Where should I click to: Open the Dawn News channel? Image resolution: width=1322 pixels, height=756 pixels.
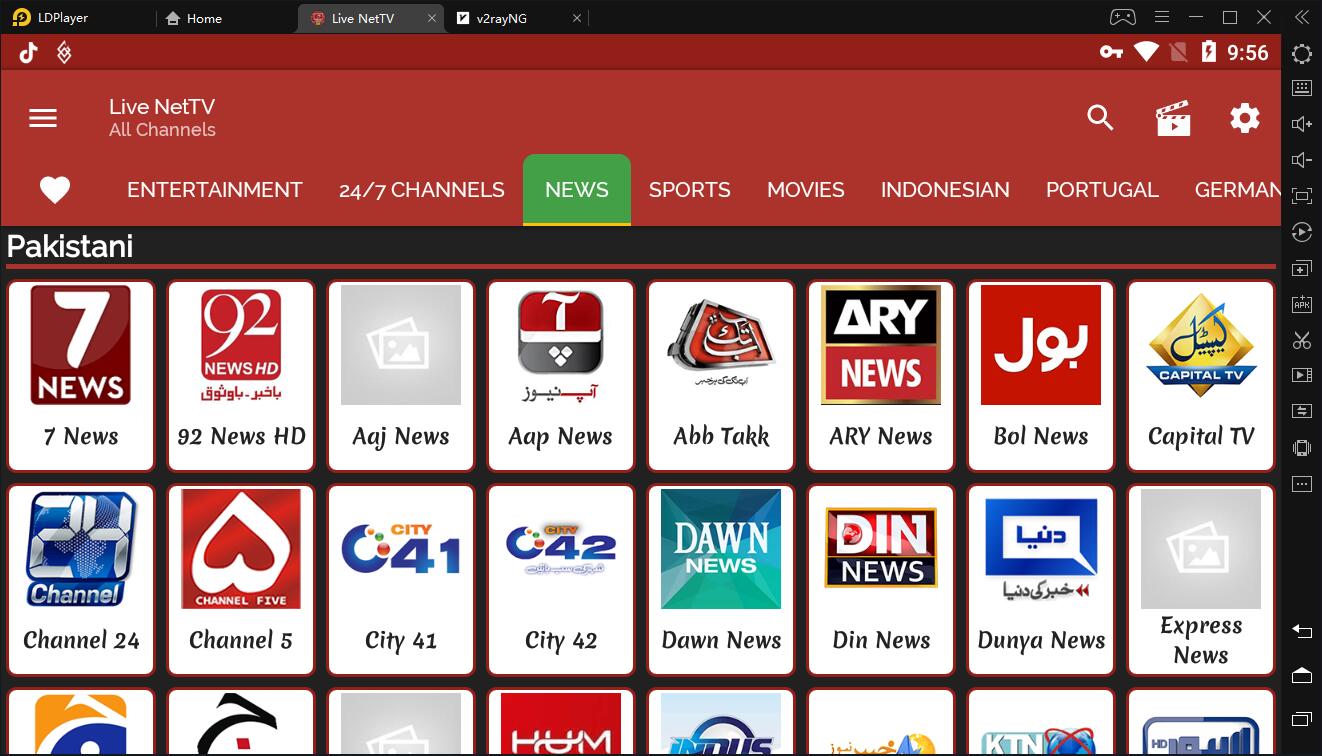721,580
